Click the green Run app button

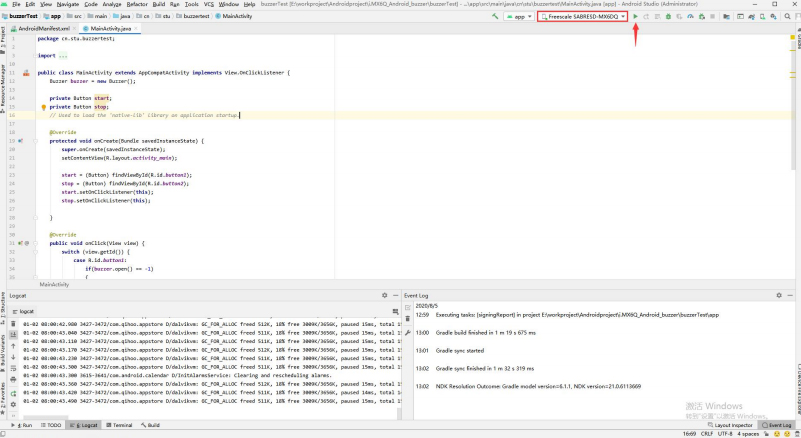[x=636, y=17]
